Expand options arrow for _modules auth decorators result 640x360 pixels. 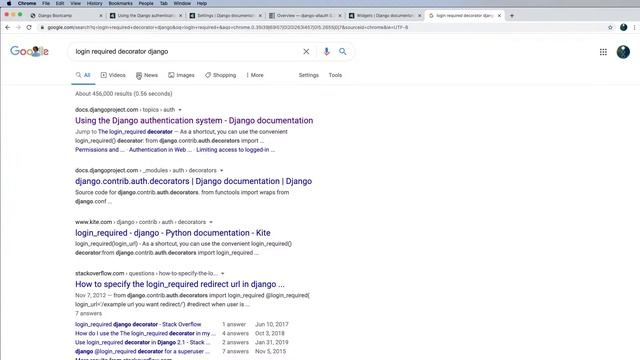tap(222, 170)
